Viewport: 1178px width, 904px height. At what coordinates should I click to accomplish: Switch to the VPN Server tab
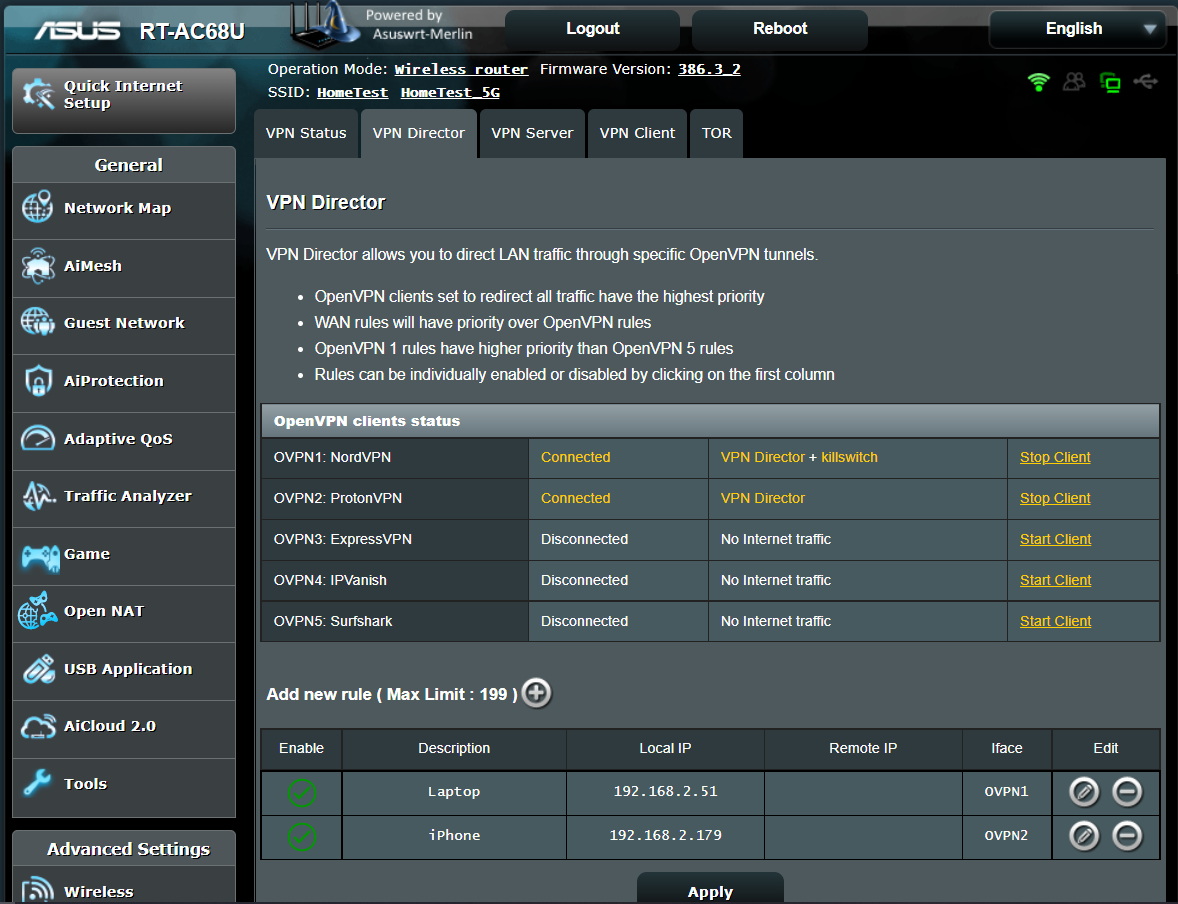[x=532, y=133]
